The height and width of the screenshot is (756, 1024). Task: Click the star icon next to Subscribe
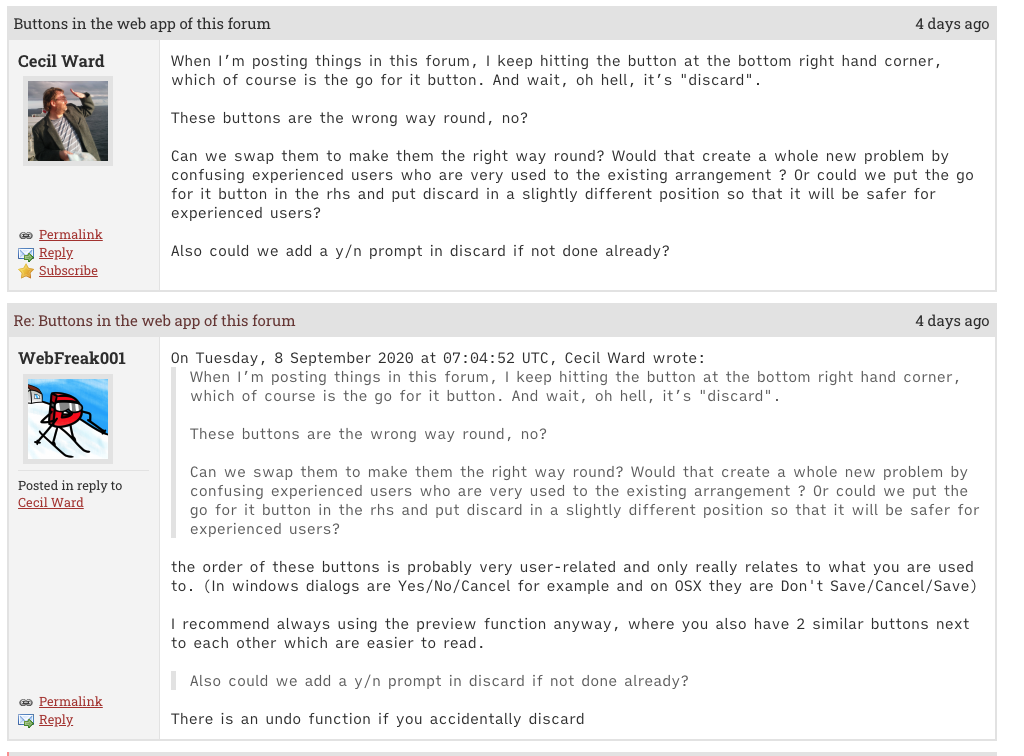26,272
